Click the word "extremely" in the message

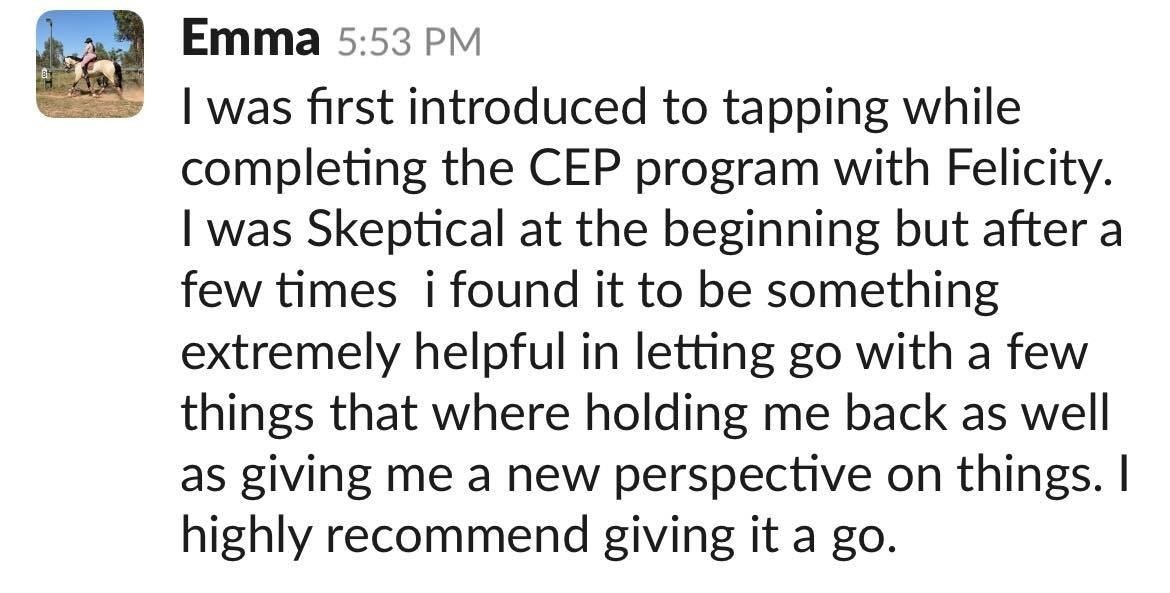tap(291, 353)
